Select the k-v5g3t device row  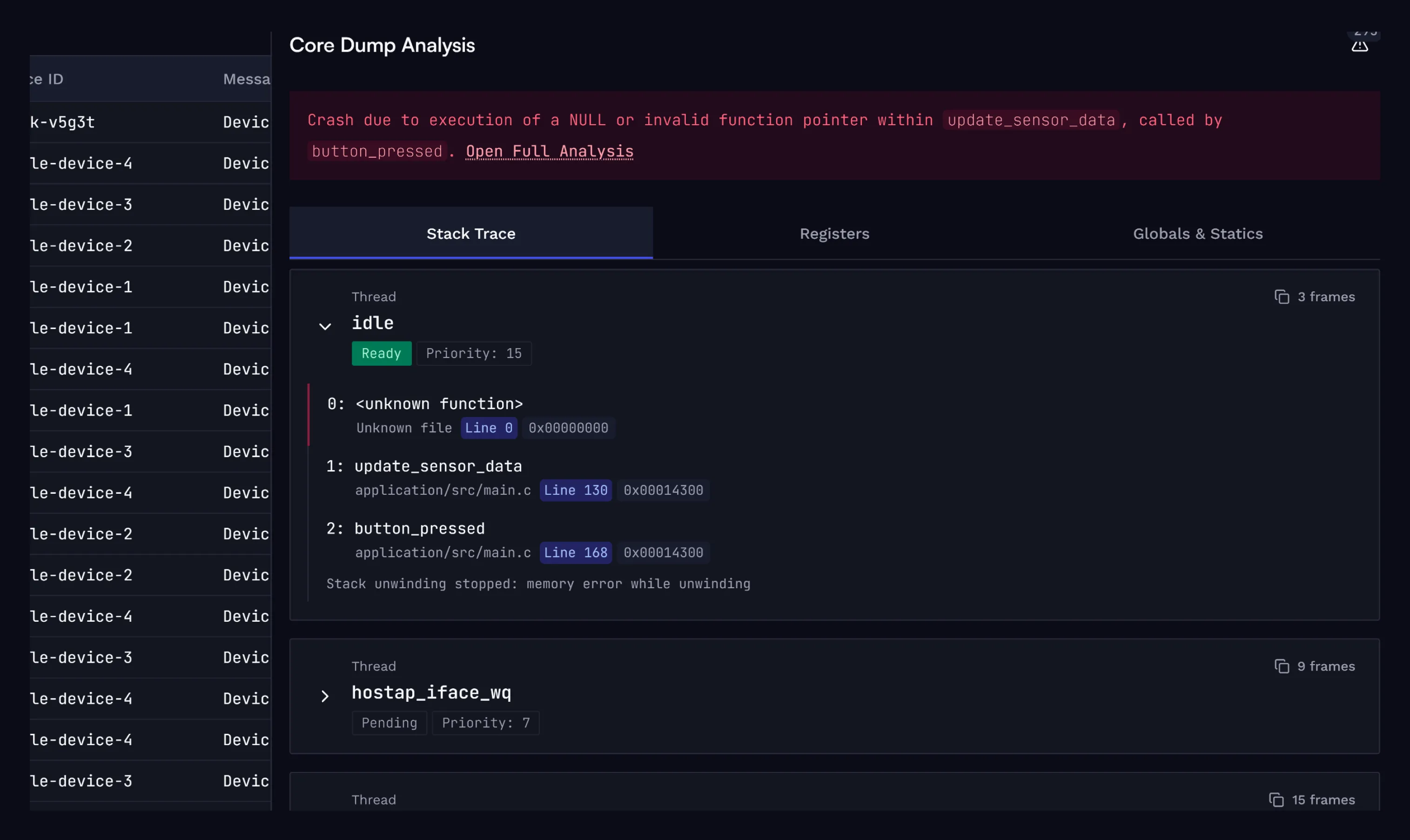click(x=113, y=122)
